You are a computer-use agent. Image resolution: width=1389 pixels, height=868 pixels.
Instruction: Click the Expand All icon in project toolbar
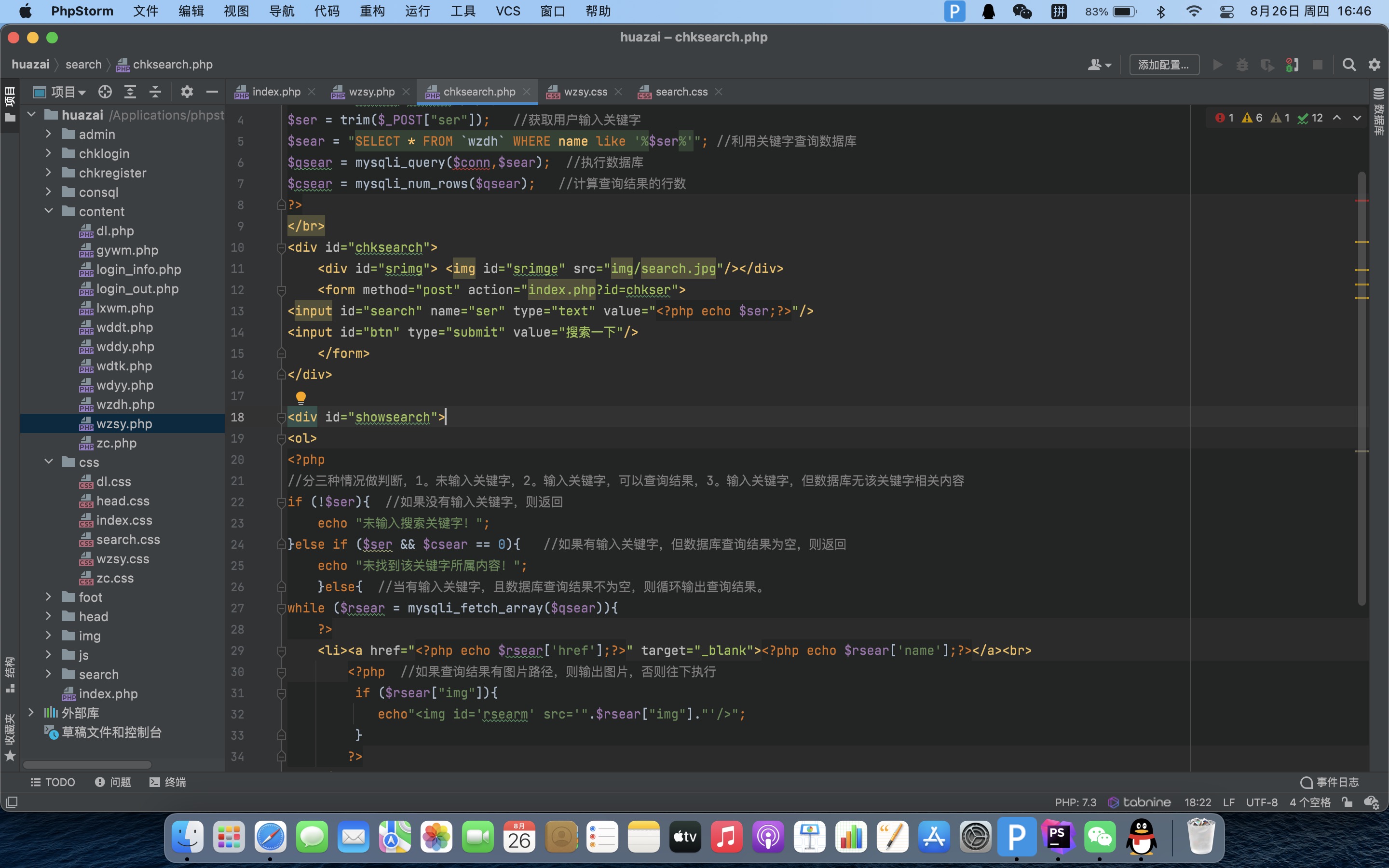tap(130, 92)
